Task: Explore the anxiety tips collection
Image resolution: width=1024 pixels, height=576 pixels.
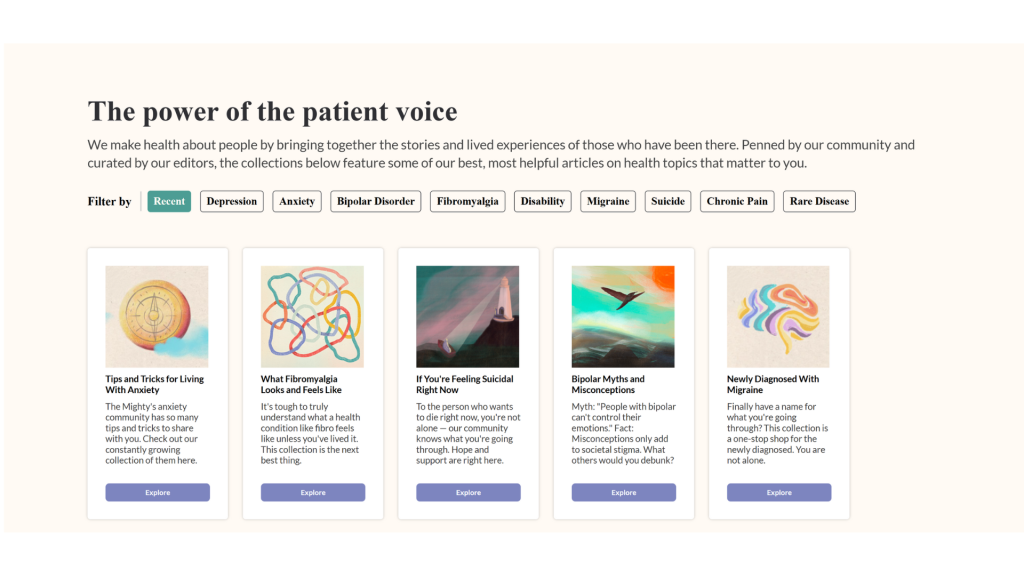Action: 157,492
